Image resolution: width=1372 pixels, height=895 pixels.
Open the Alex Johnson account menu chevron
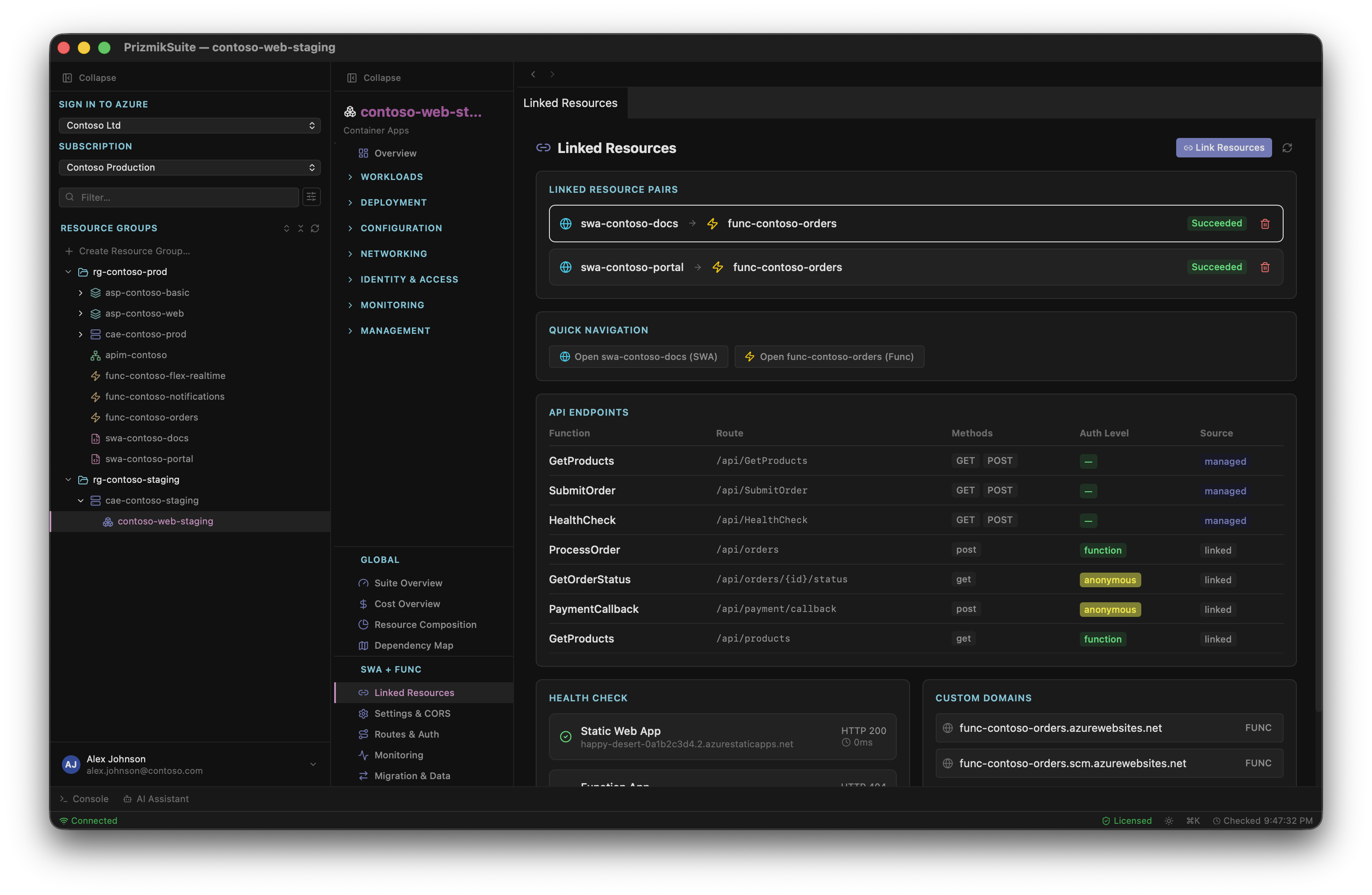(x=313, y=765)
